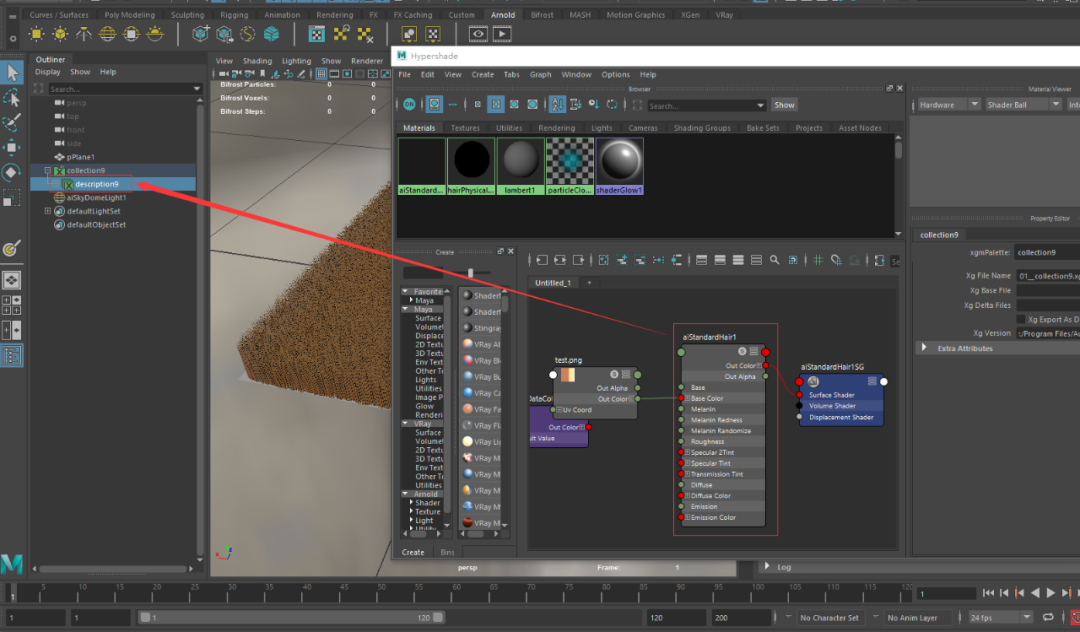The height and width of the screenshot is (632, 1080).
Task: Click Hypershade input connections graph icon
Action: click(x=542, y=260)
